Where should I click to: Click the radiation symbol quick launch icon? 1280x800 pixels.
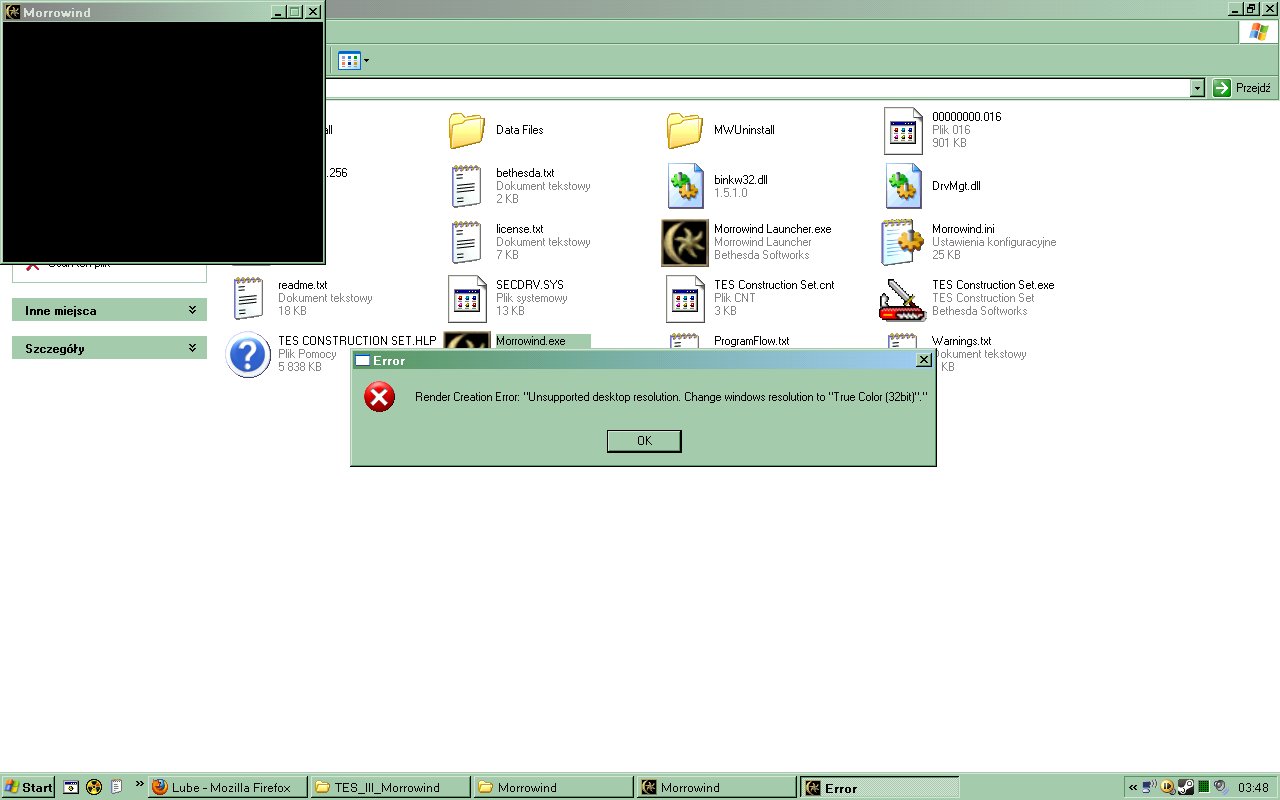point(94,787)
